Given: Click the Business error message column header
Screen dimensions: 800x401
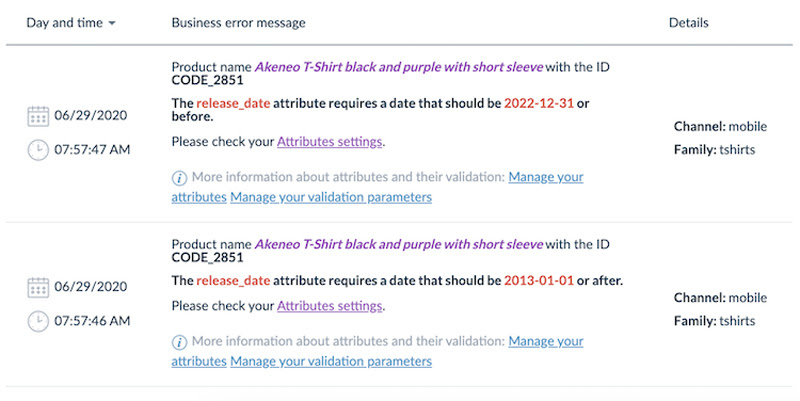Looking at the screenshot, I should pyautogui.click(x=238, y=22).
